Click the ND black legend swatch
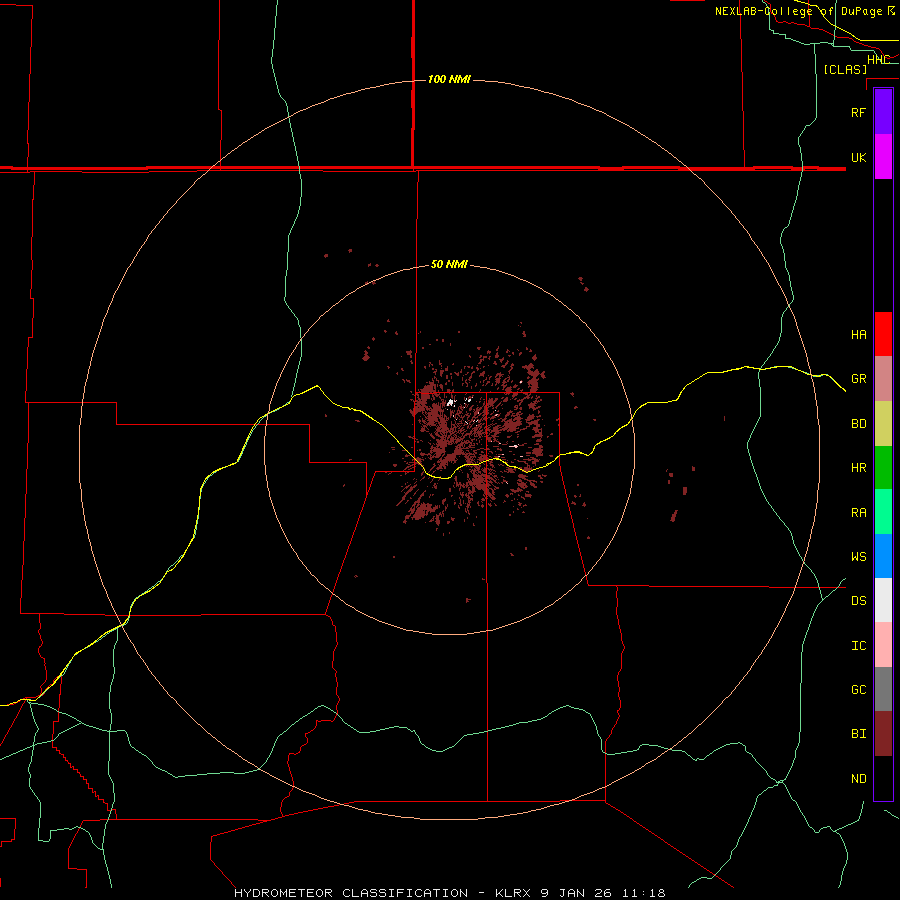900x900 pixels. click(883, 778)
